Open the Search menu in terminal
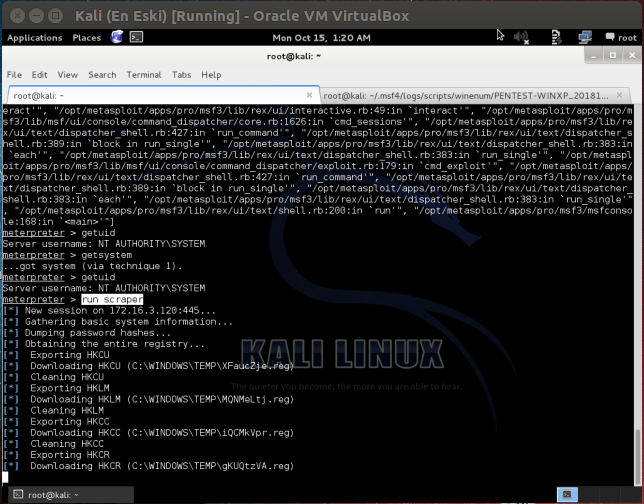 click(102, 75)
